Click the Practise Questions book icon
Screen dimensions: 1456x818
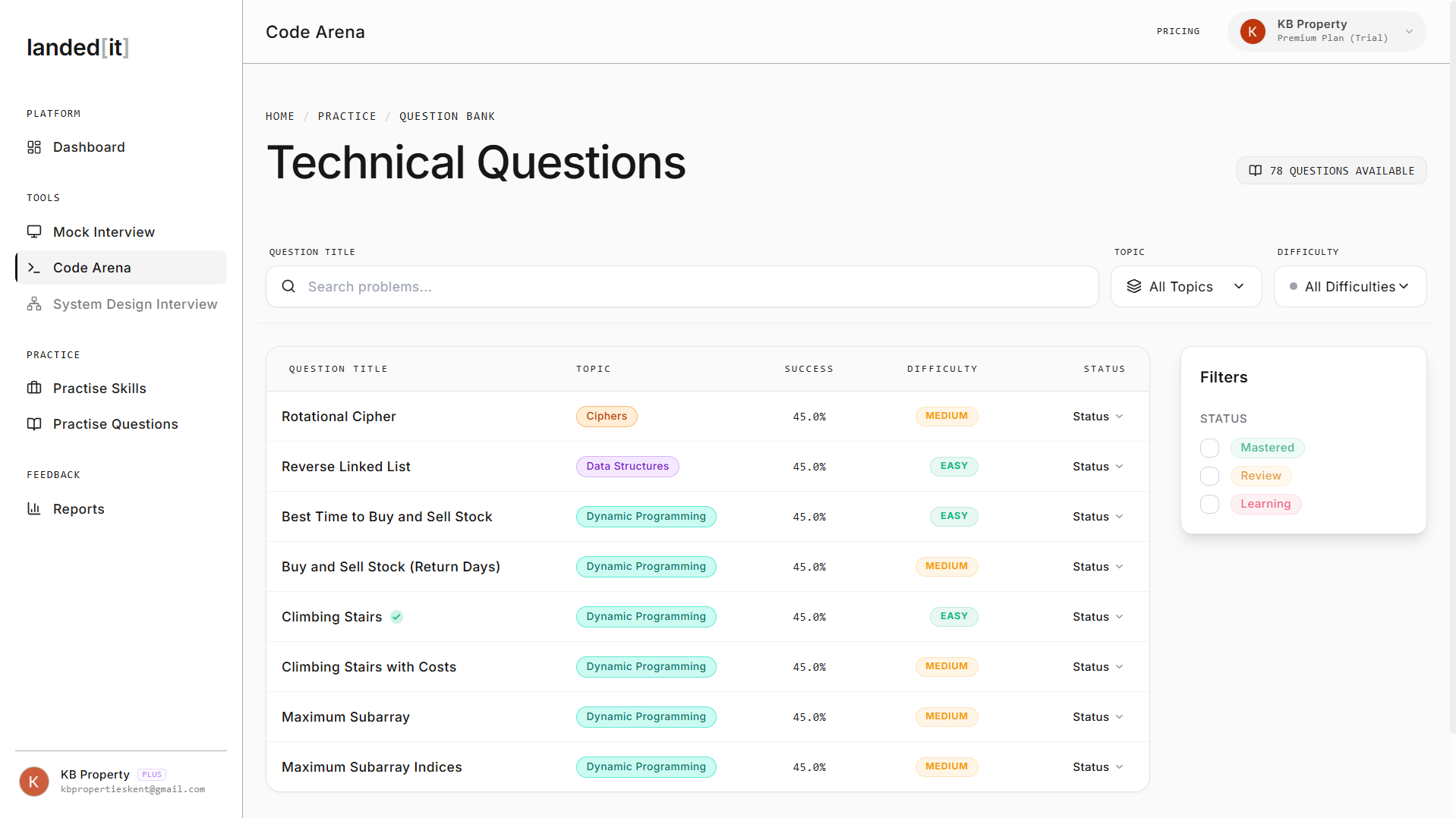(x=34, y=423)
